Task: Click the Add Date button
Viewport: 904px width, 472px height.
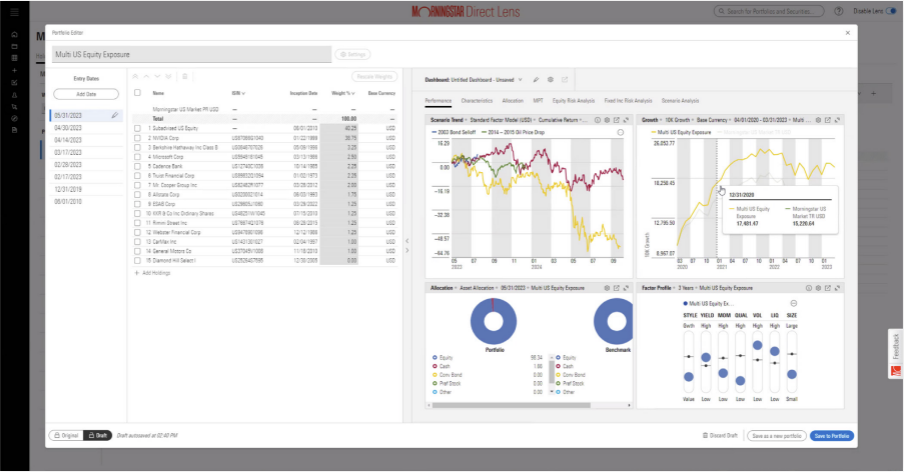Action: (84, 94)
